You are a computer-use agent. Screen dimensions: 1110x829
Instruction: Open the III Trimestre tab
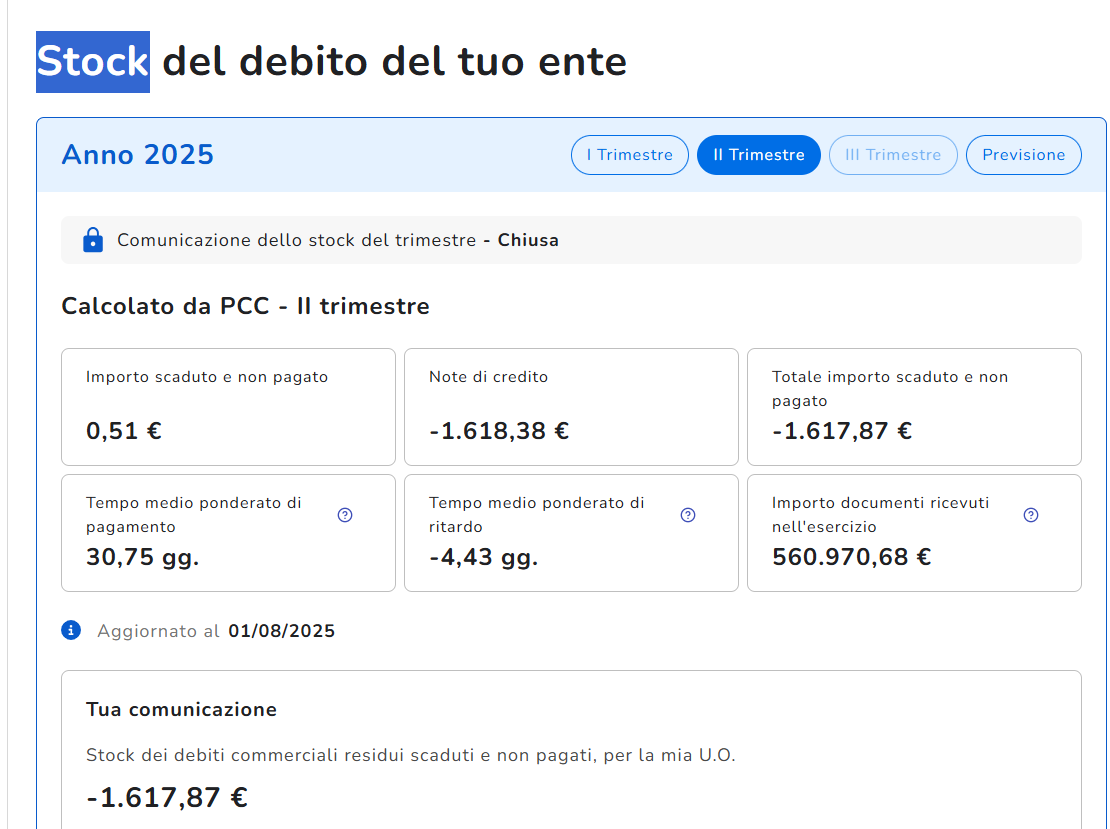(x=893, y=155)
